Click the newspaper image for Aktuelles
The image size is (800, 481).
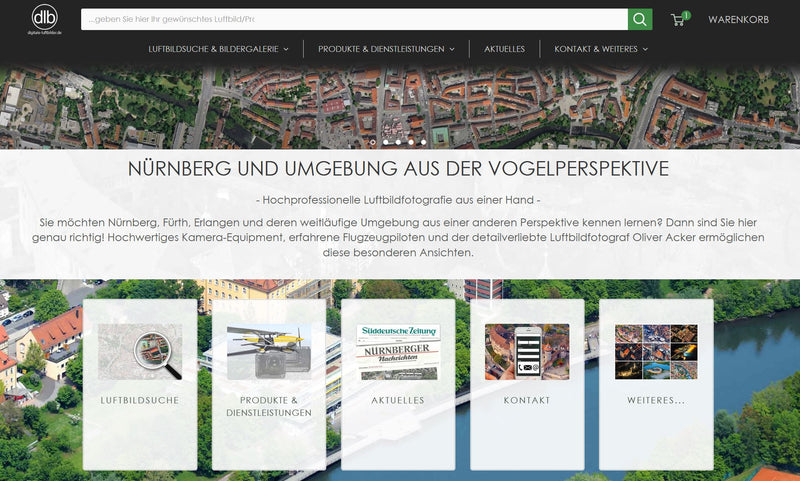pos(398,351)
